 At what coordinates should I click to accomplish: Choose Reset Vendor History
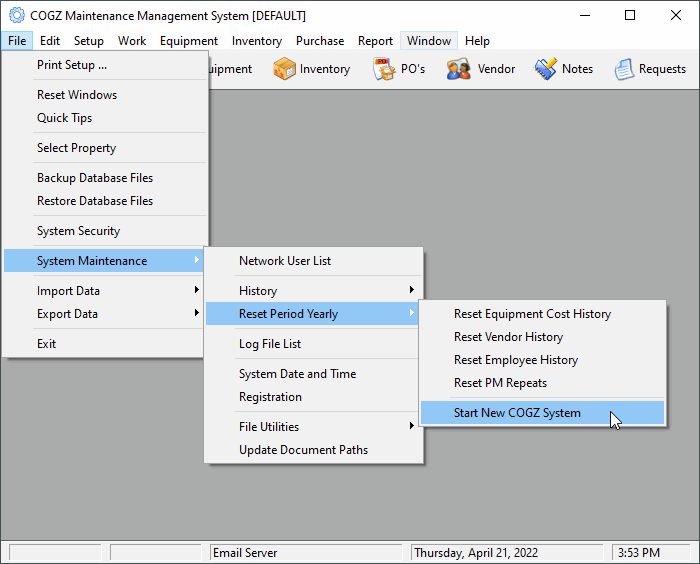click(x=542, y=337)
